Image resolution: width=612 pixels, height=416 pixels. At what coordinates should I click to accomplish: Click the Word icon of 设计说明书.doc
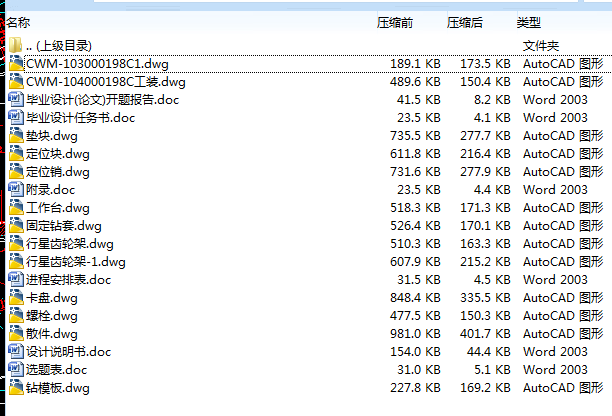click(x=16, y=351)
